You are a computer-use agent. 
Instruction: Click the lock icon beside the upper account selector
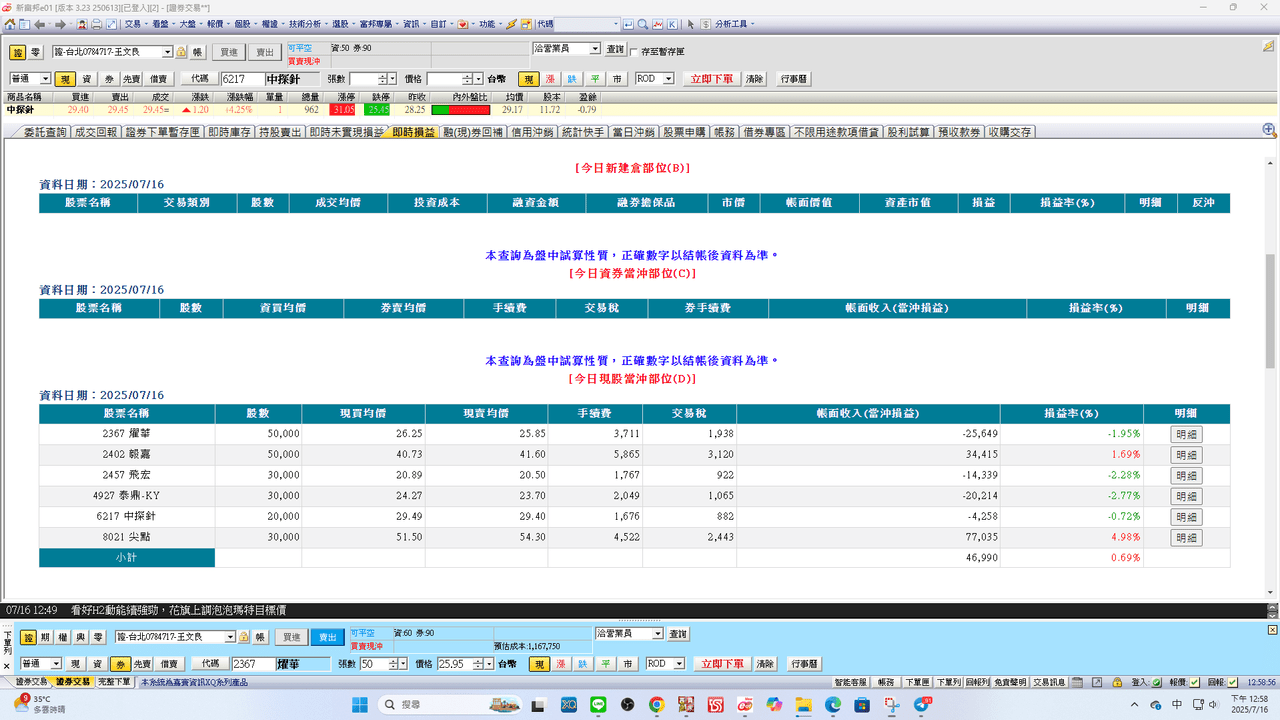point(181,52)
